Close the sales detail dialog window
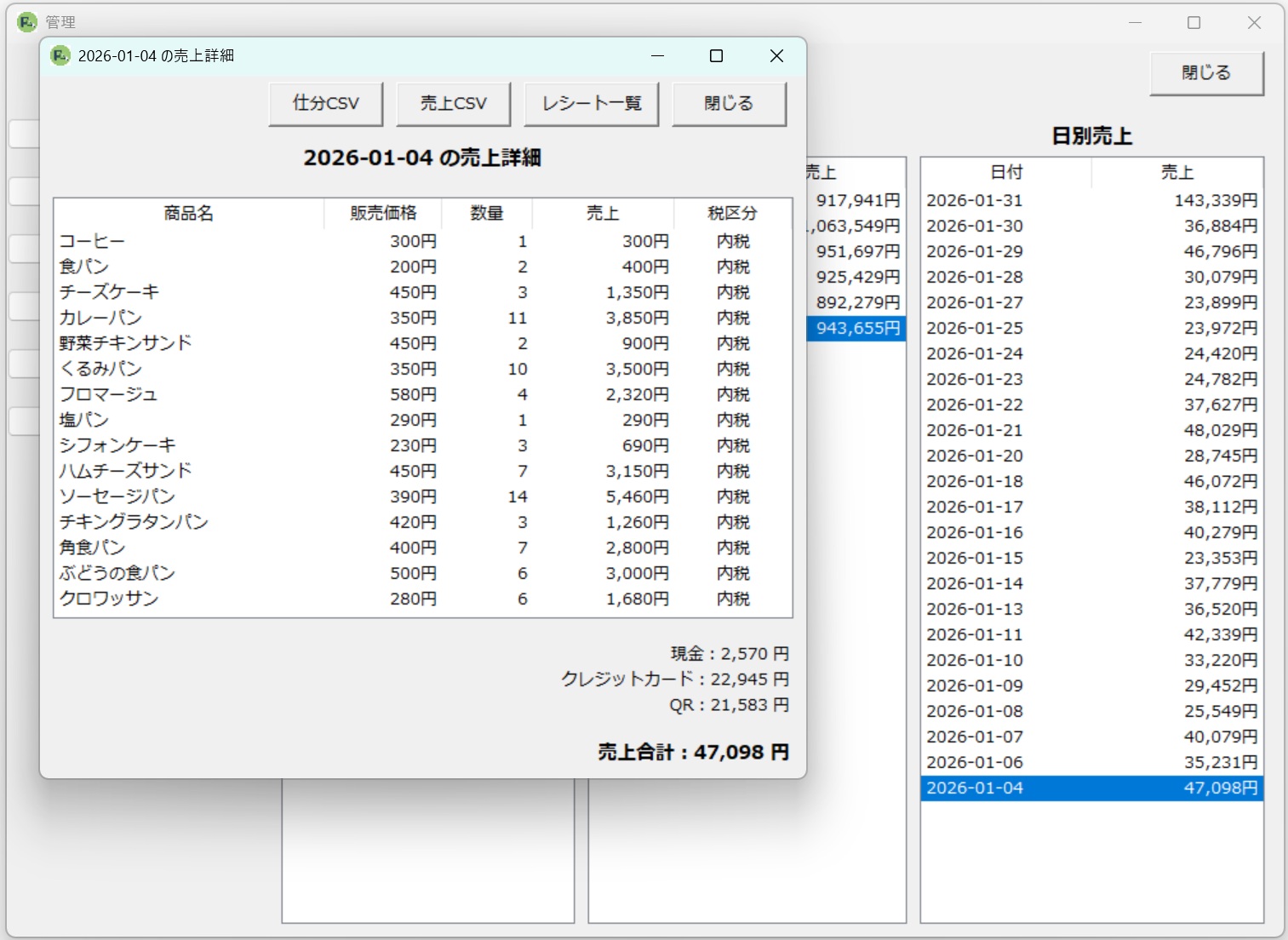The image size is (1288, 940). (776, 56)
